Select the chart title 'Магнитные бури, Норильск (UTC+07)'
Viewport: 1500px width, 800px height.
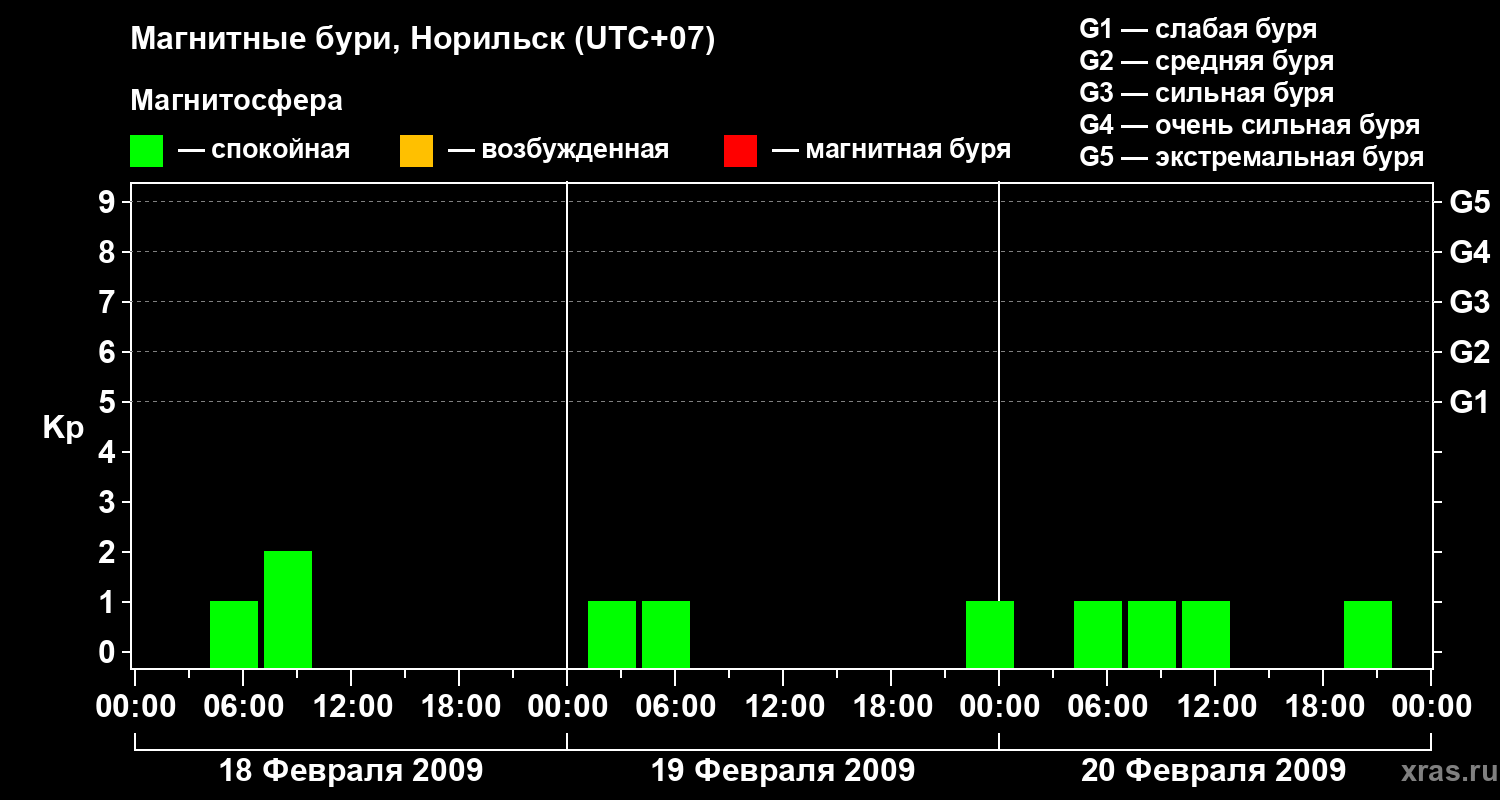pos(423,40)
